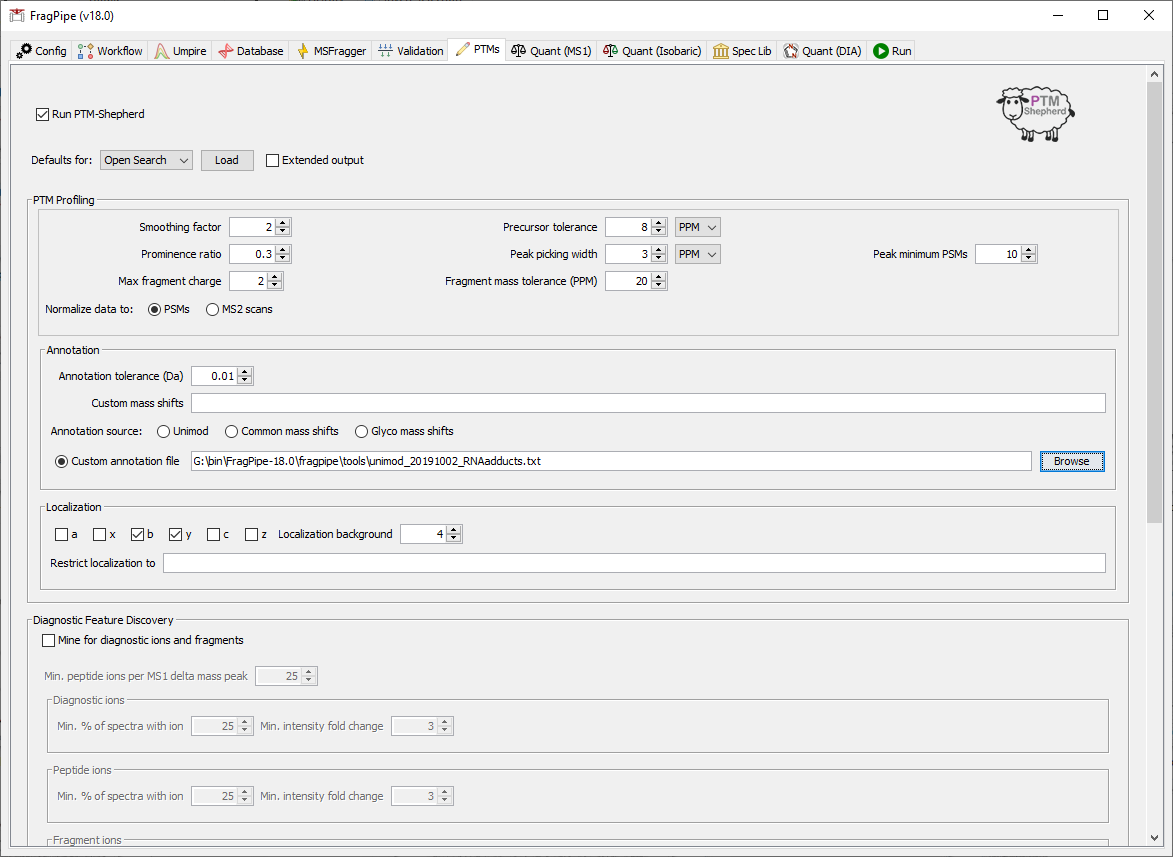Viewport: 1173px width, 857px height.
Task: Decrease Localization background value
Action: coord(454,539)
